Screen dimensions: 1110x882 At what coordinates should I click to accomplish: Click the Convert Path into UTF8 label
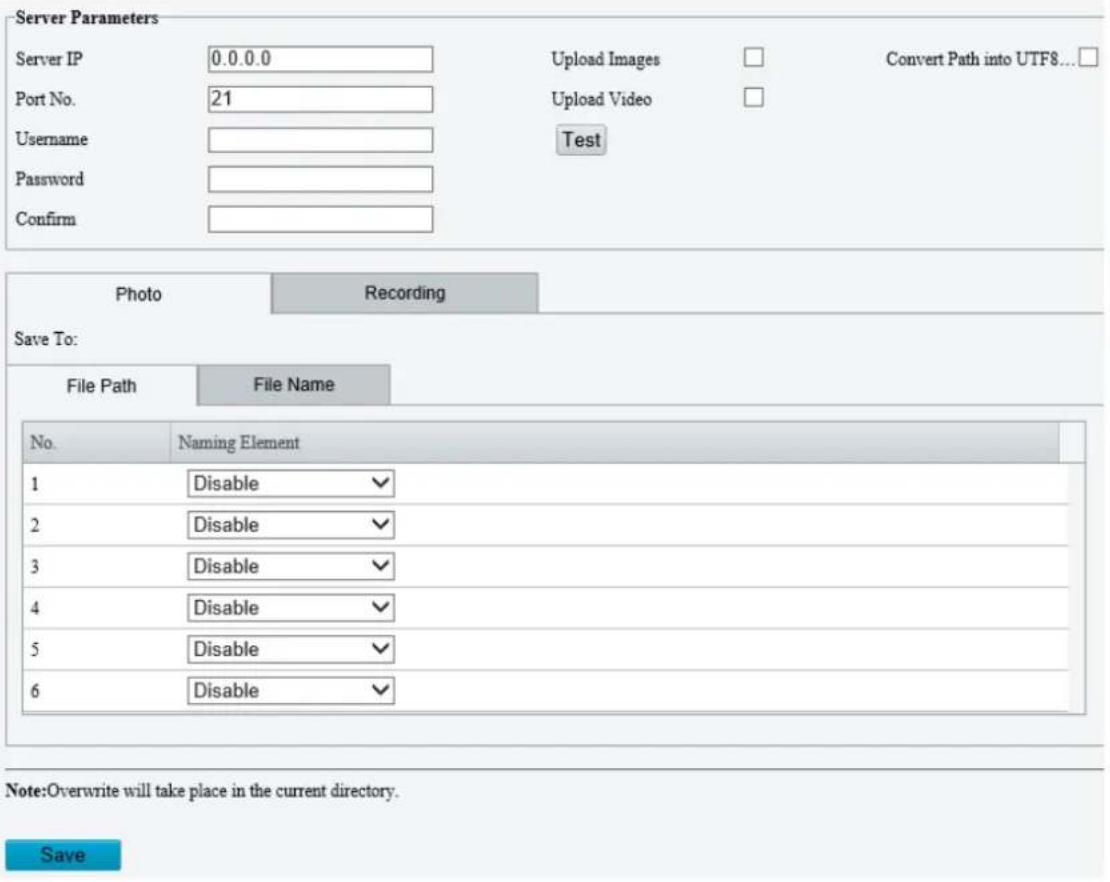coord(980,59)
